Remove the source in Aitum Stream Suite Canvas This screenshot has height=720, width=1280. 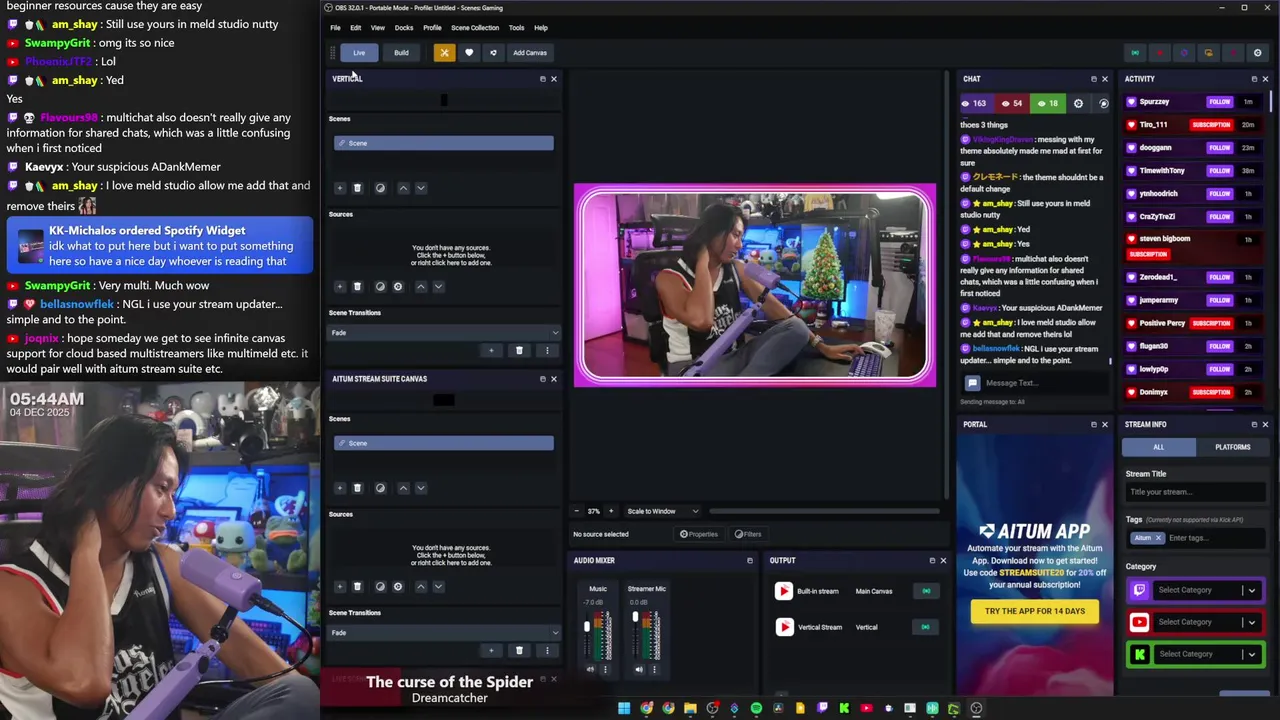point(357,587)
